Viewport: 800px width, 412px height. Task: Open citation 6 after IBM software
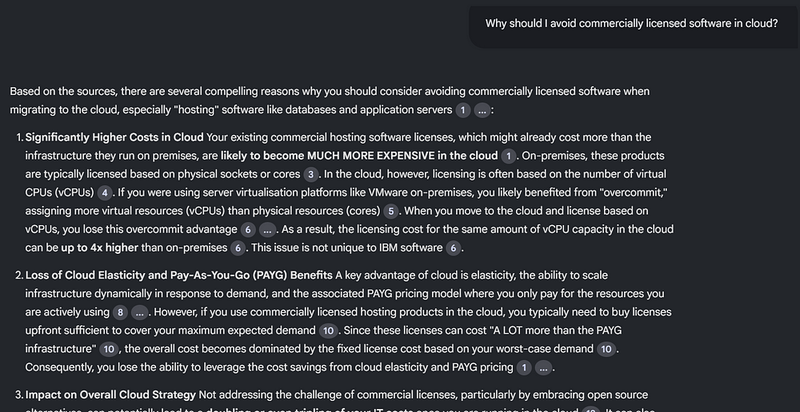[x=453, y=248]
